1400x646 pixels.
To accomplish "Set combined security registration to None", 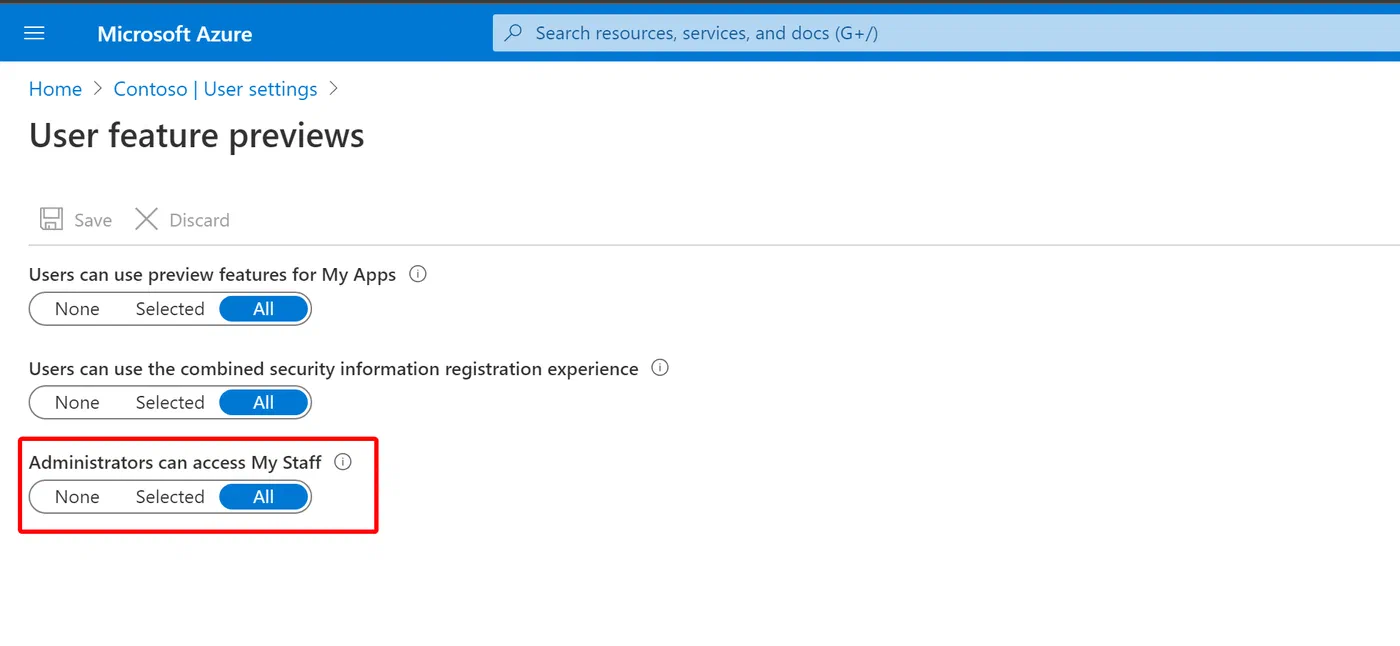I will point(77,403).
